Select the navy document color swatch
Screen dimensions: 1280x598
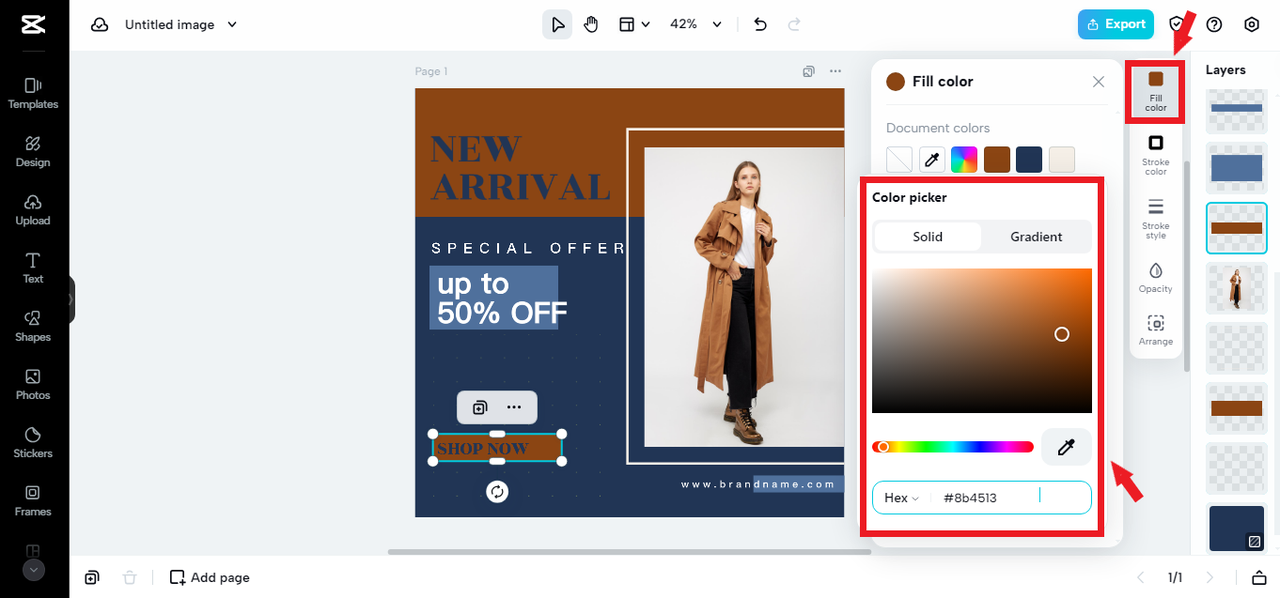point(1029,159)
